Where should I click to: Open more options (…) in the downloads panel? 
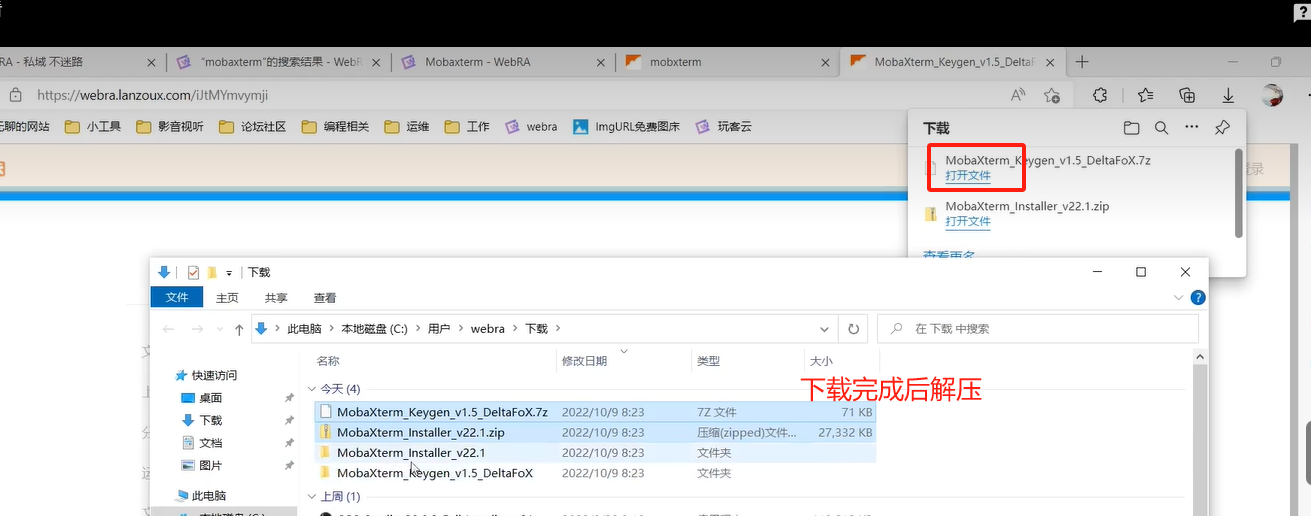[x=1191, y=128]
